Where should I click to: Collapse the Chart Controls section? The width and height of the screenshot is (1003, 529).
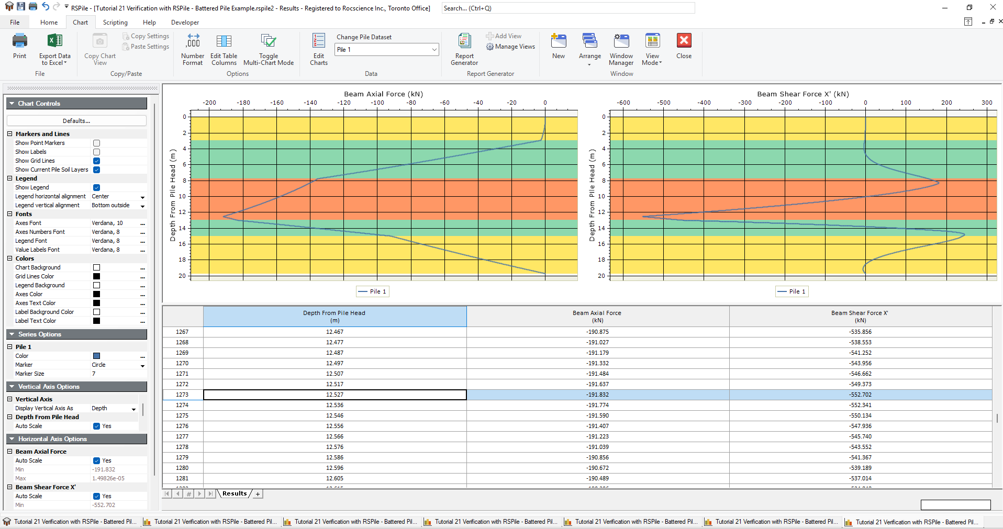(12, 104)
